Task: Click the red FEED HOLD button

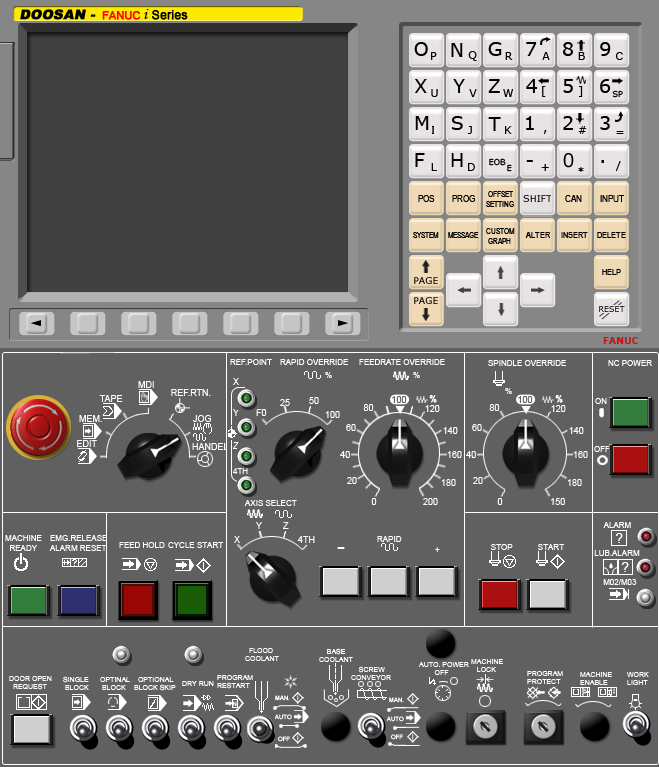Action: click(x=138, y=600)
